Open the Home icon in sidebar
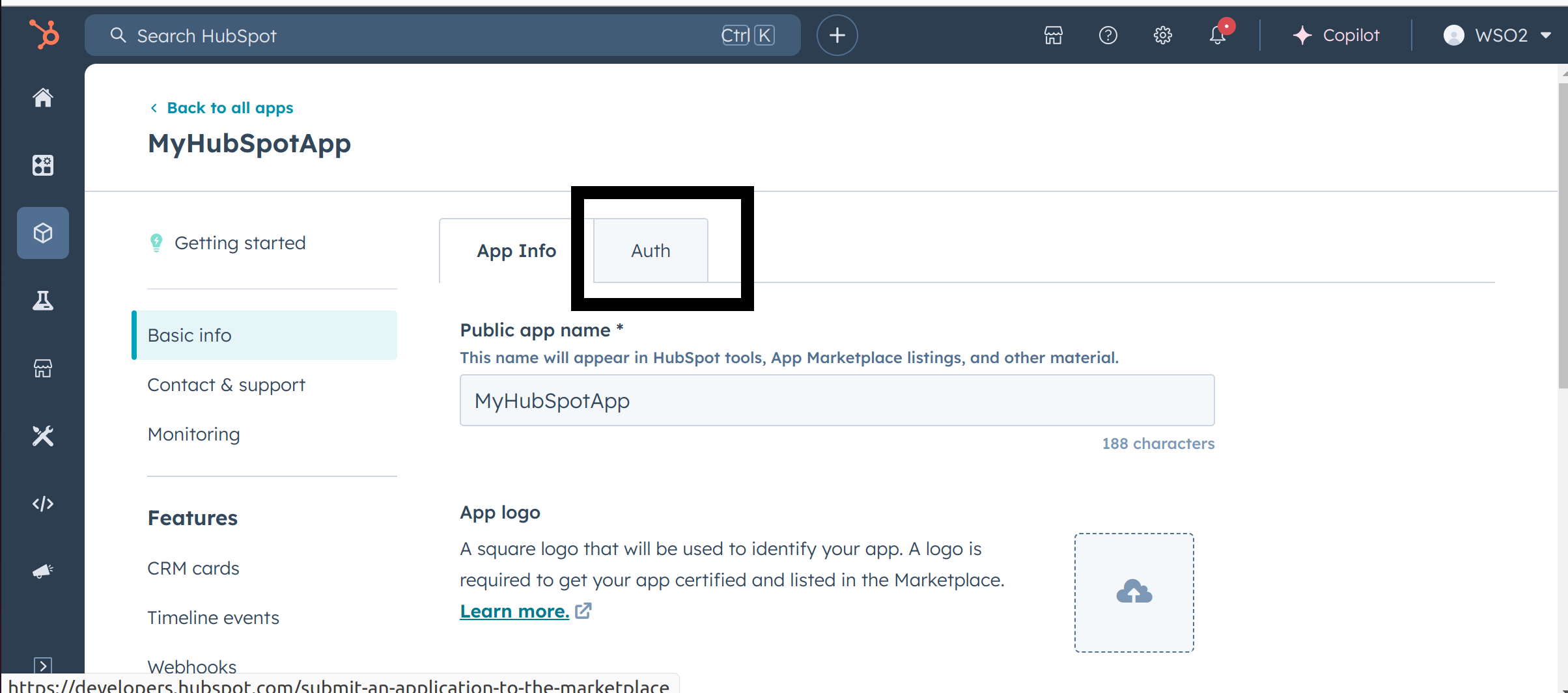This screenshot has width=1568, height=693. point(43,98)
